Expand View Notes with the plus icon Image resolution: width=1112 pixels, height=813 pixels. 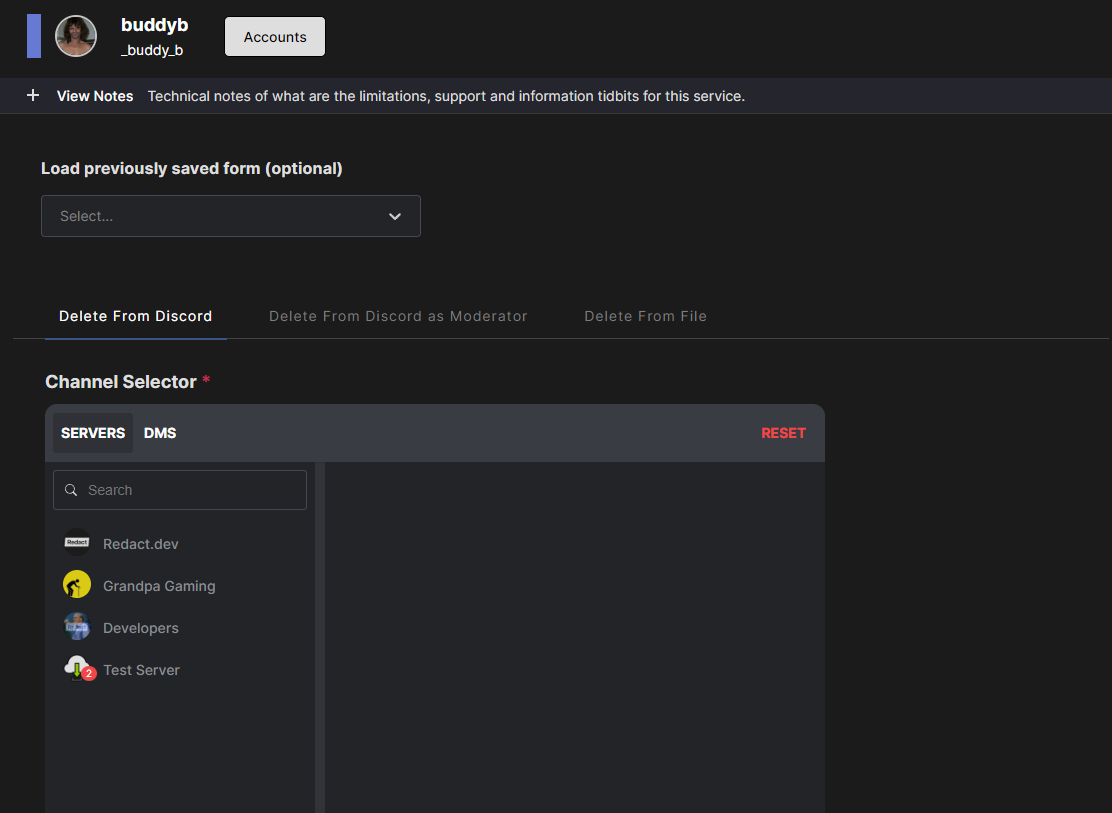[33, 95]
